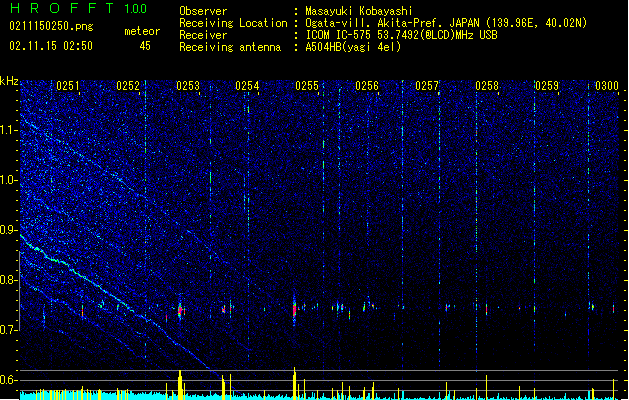
Task: Click the 0256 time marker
Action: tap(367, 86)
